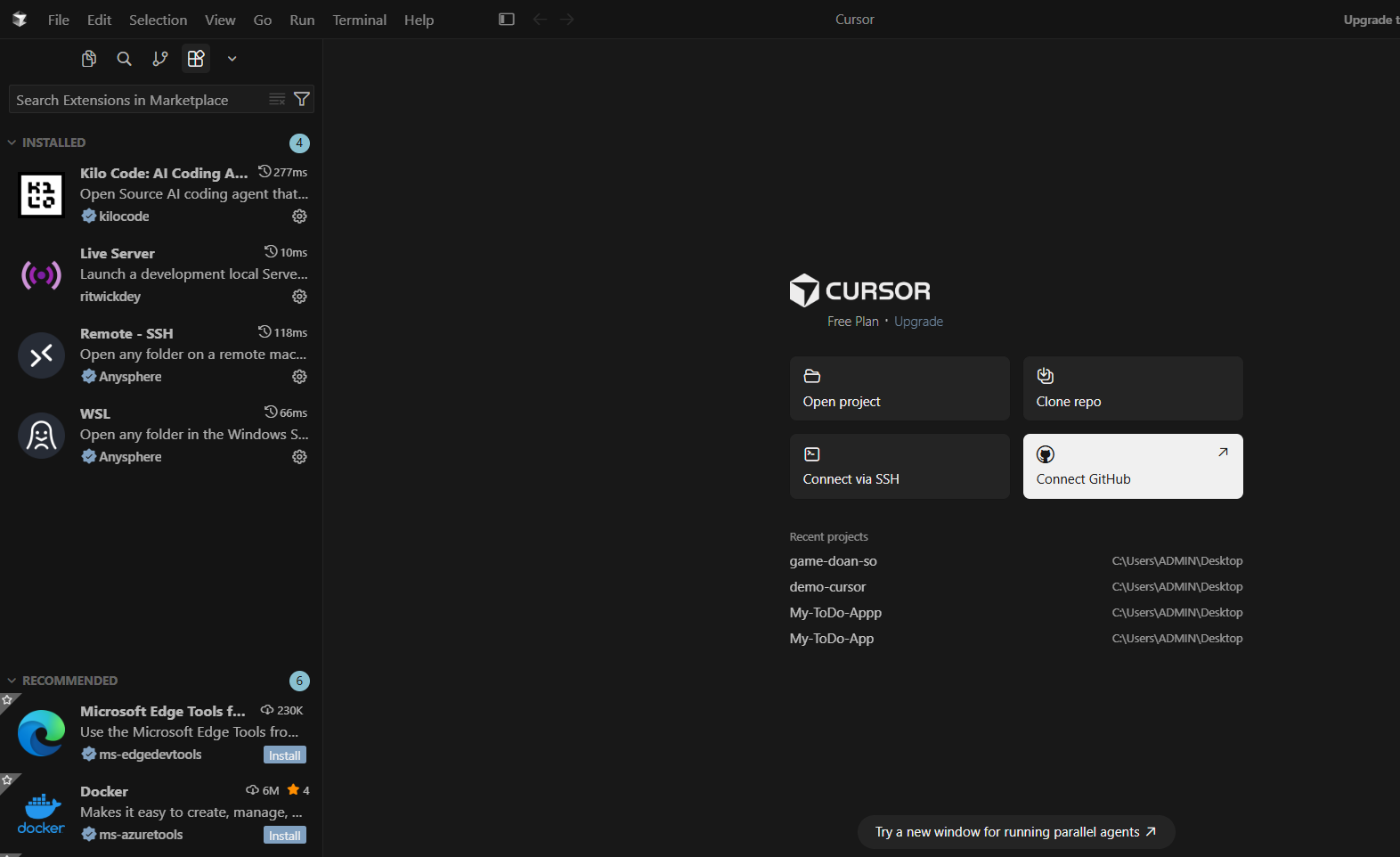This screenshot has width=1400, height=857.
Task: Click the recommended extensions count badge 6
Action: pyautogui.click(x=299, y=681)
